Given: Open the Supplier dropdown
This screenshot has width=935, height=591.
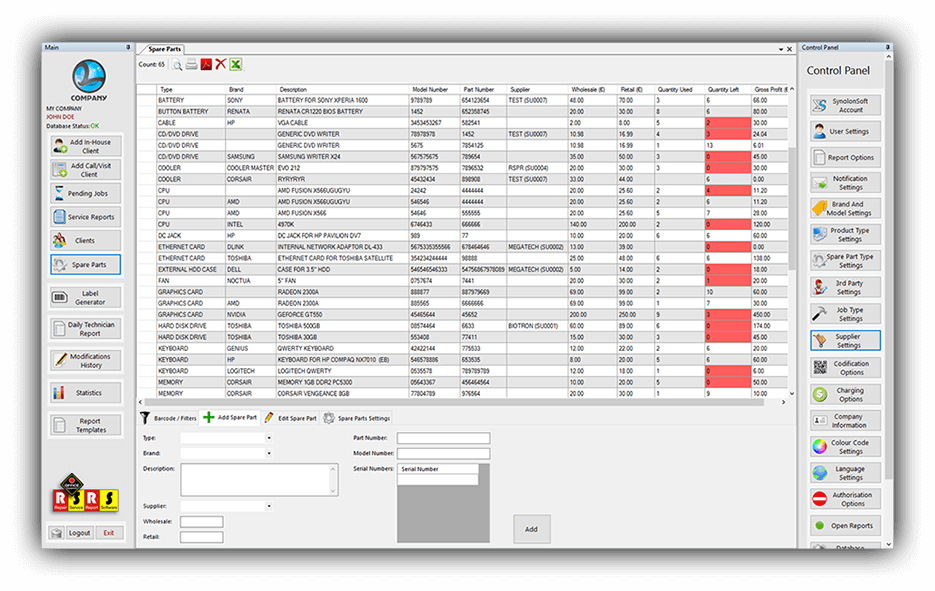Looking at the screenshot, I should [x=268, y=505].
